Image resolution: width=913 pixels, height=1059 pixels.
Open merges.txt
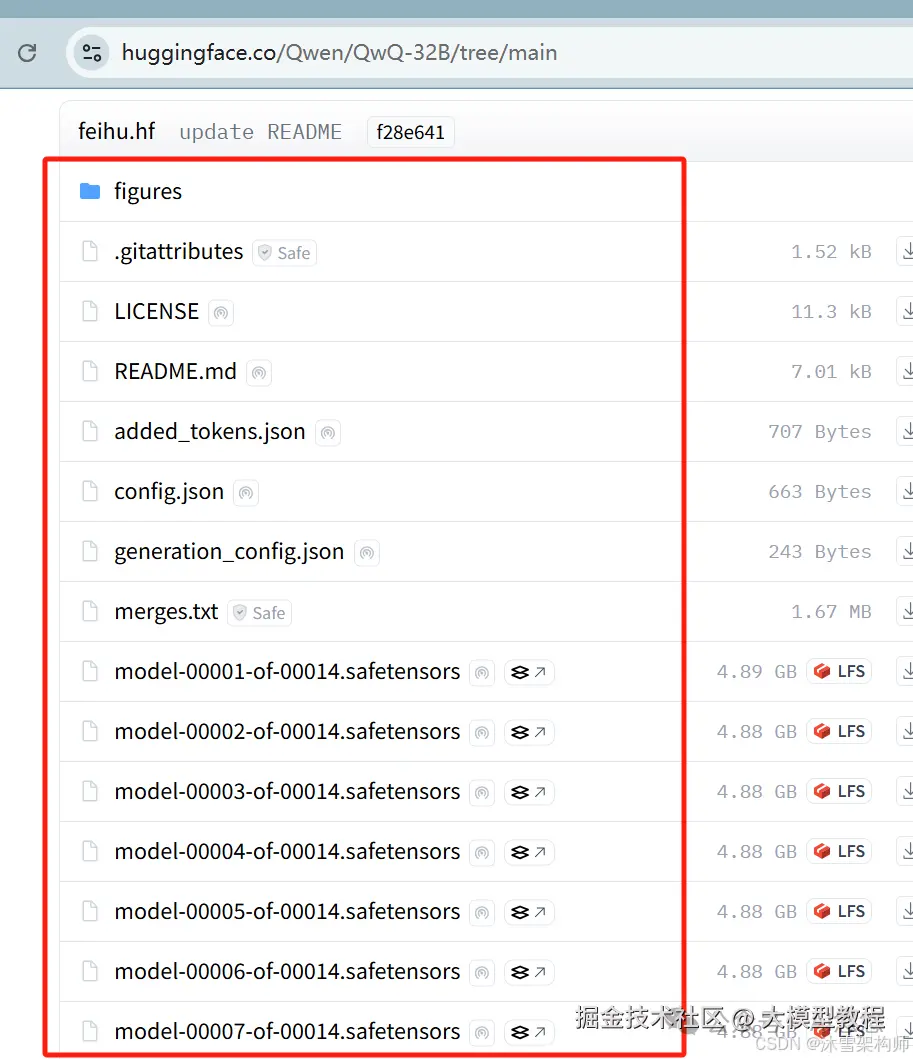(x=166, y=612)
